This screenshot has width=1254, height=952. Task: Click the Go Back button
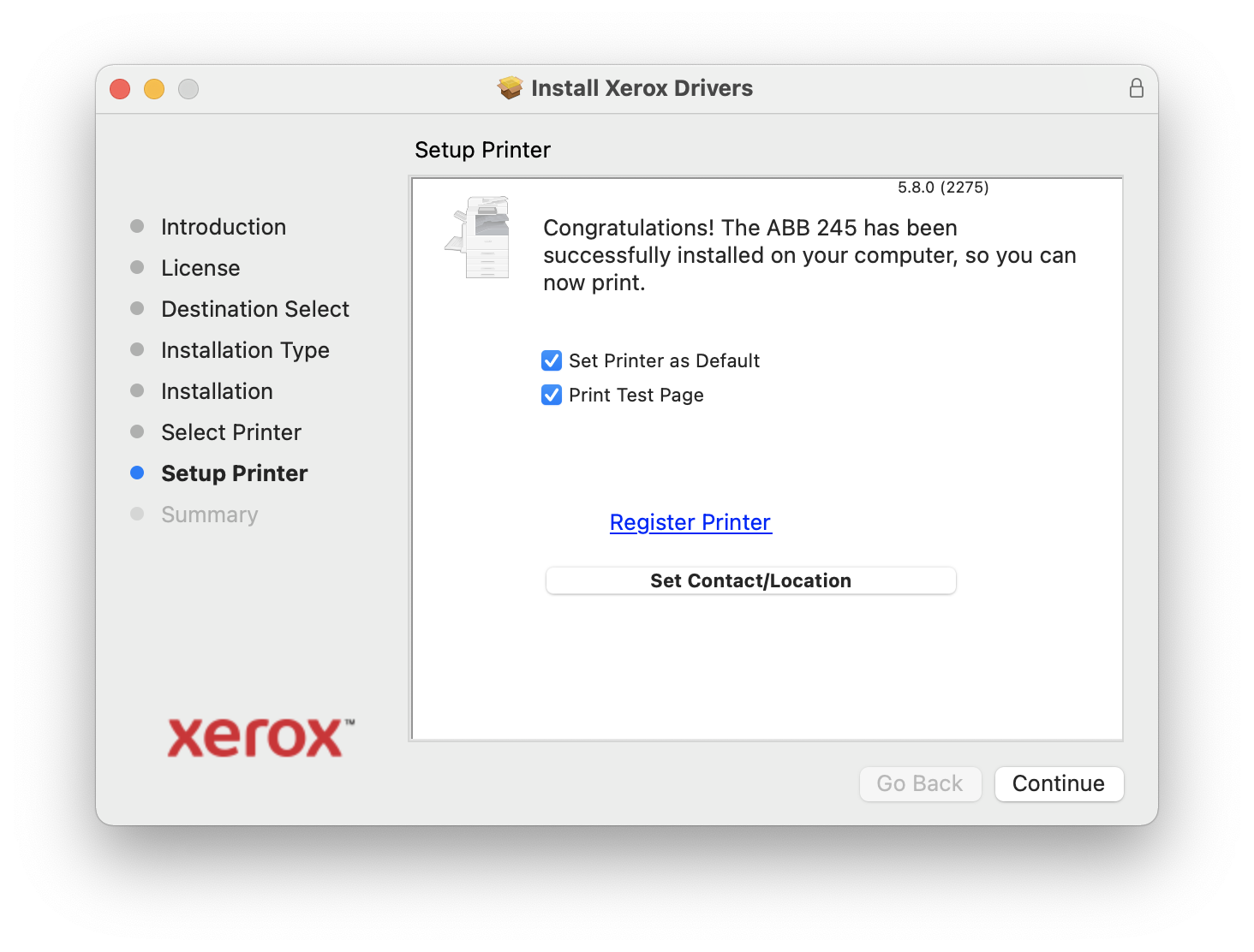tap(919, 783)
